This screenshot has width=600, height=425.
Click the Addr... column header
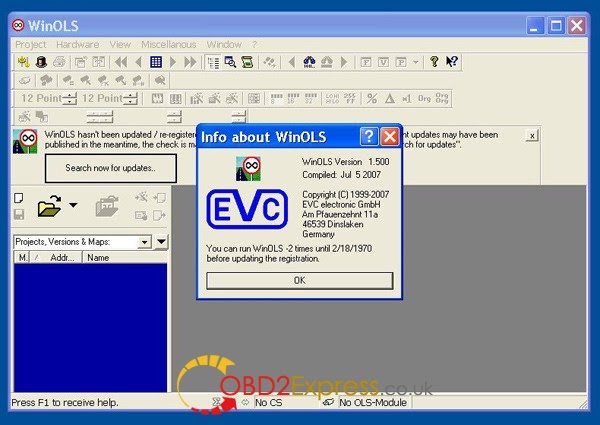(x=58, y=258)
